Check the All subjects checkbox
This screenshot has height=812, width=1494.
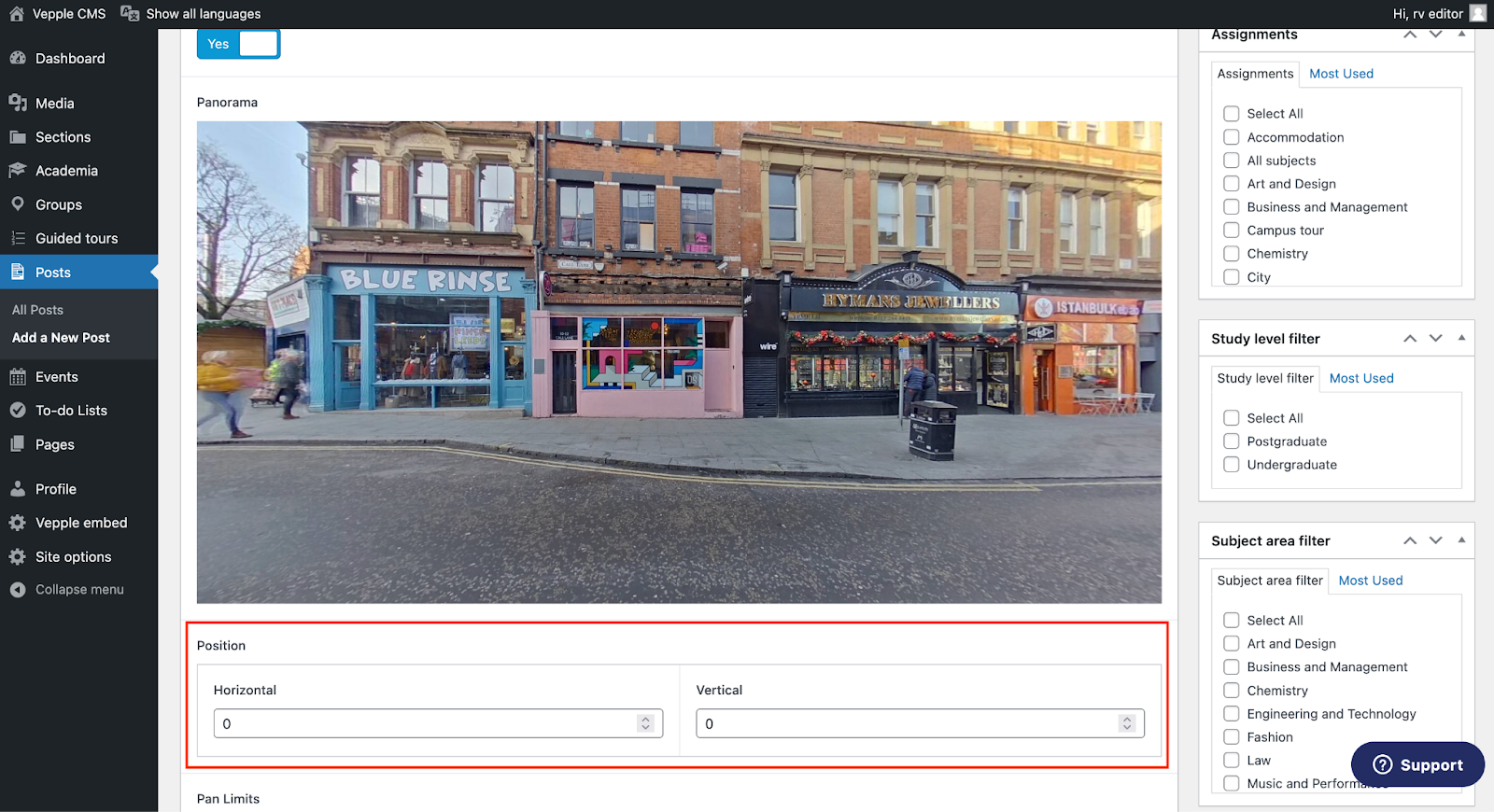pos(1232,161)
